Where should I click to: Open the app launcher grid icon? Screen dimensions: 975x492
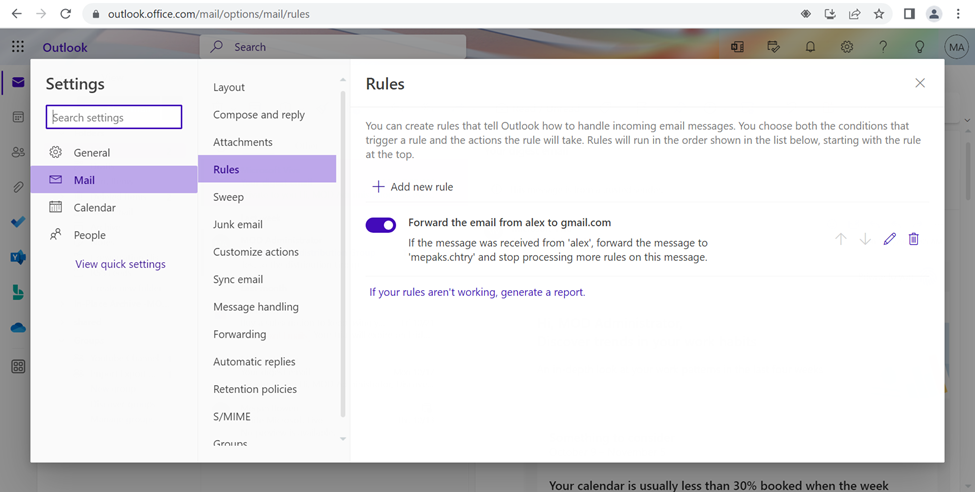coord(18,47)
